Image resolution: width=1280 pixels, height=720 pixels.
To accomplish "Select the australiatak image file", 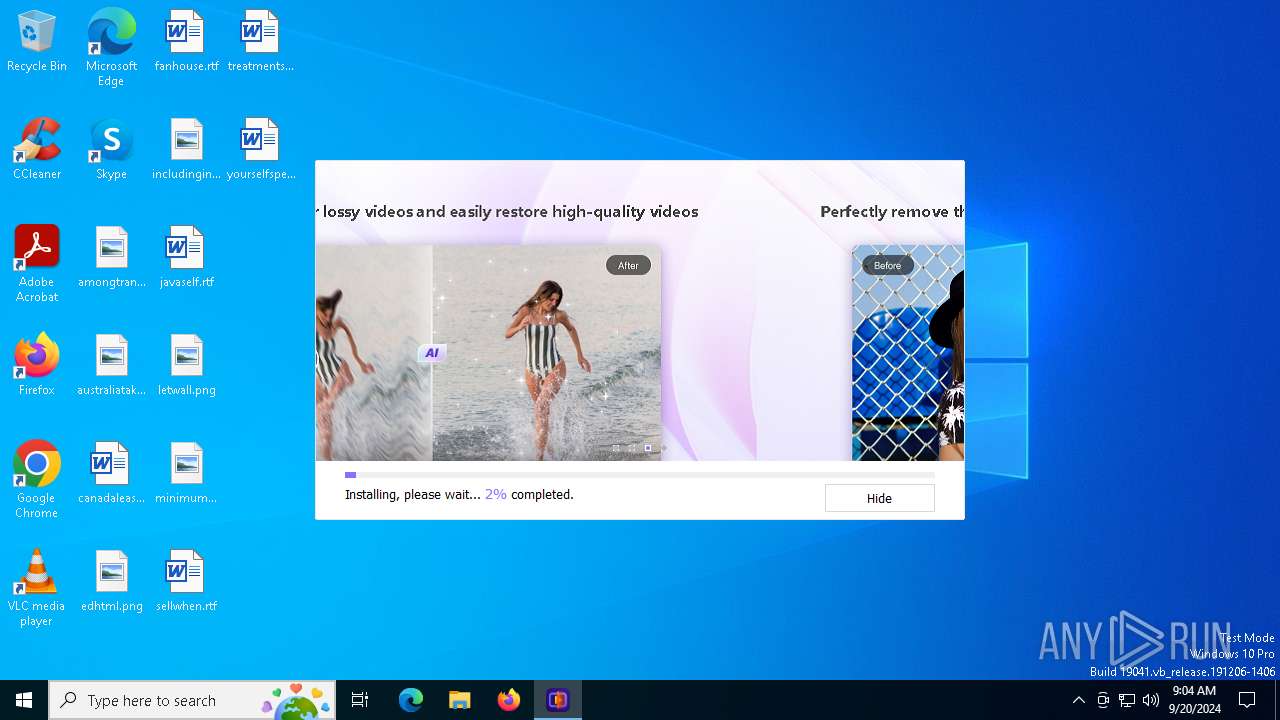I will click(111, 366).
